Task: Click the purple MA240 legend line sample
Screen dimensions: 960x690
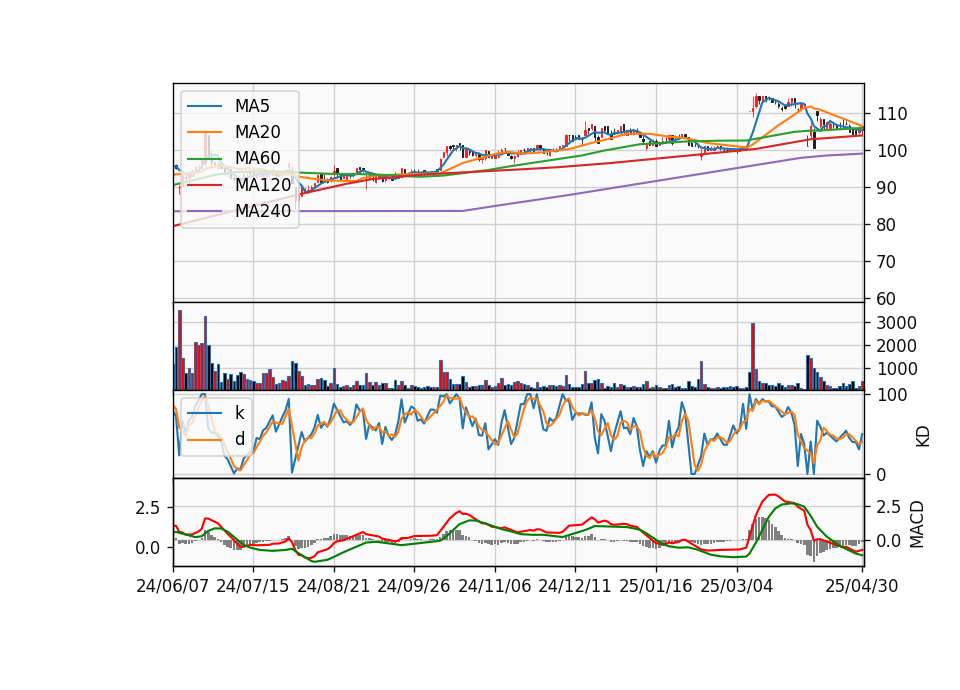Action: (204, 211)
